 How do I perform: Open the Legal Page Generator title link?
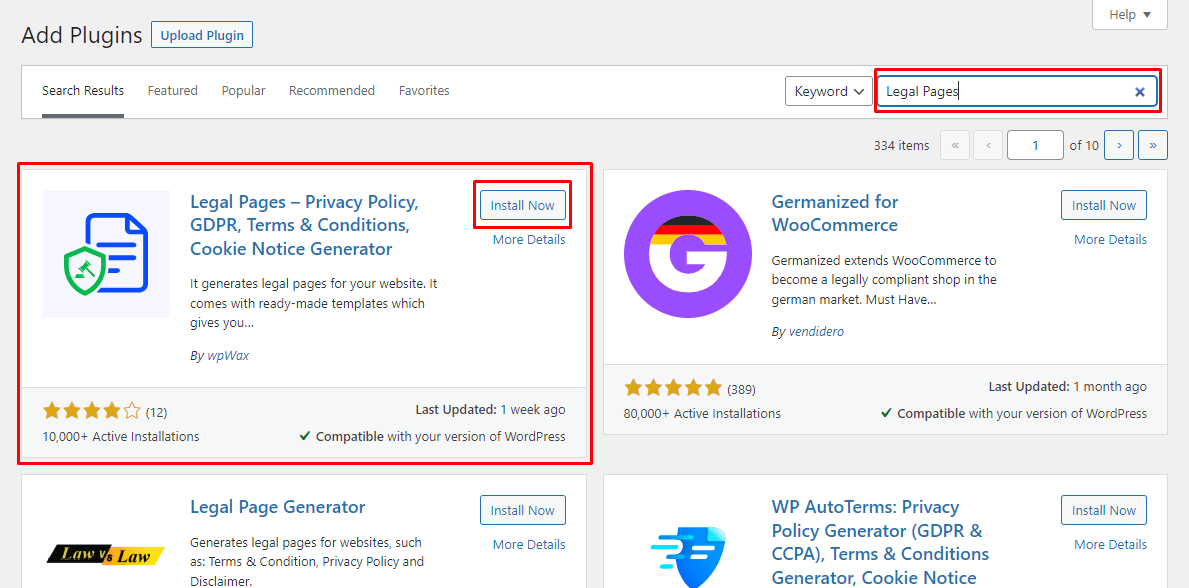click(278, 507)
